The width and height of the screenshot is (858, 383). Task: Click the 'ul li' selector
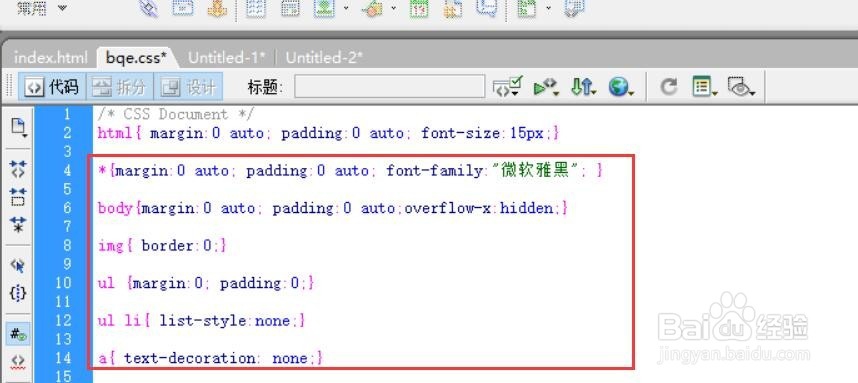click(x=119, y=321)
